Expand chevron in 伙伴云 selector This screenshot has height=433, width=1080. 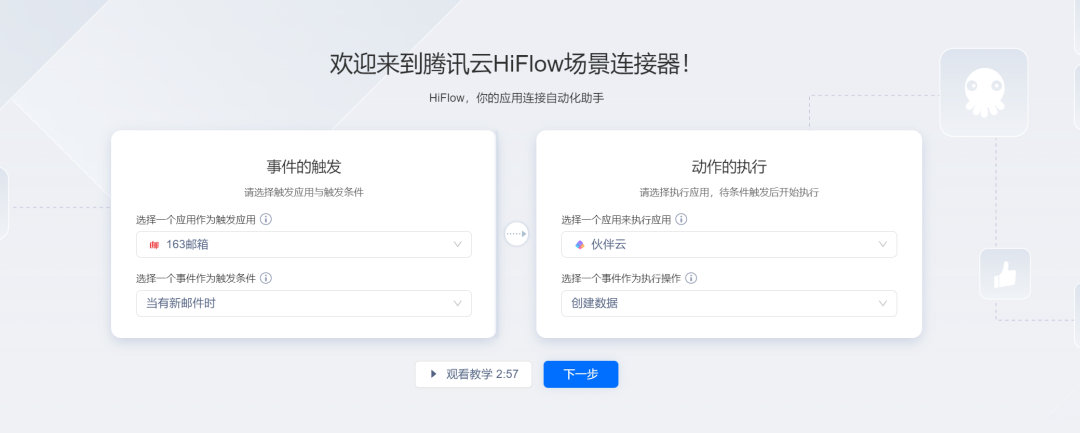coord(882,244)
